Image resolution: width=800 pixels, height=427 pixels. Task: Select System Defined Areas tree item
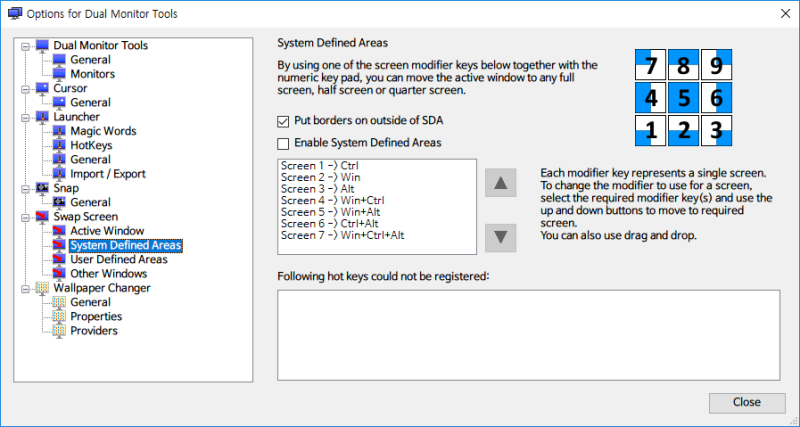pyautogui.click(x=126, y=245)
